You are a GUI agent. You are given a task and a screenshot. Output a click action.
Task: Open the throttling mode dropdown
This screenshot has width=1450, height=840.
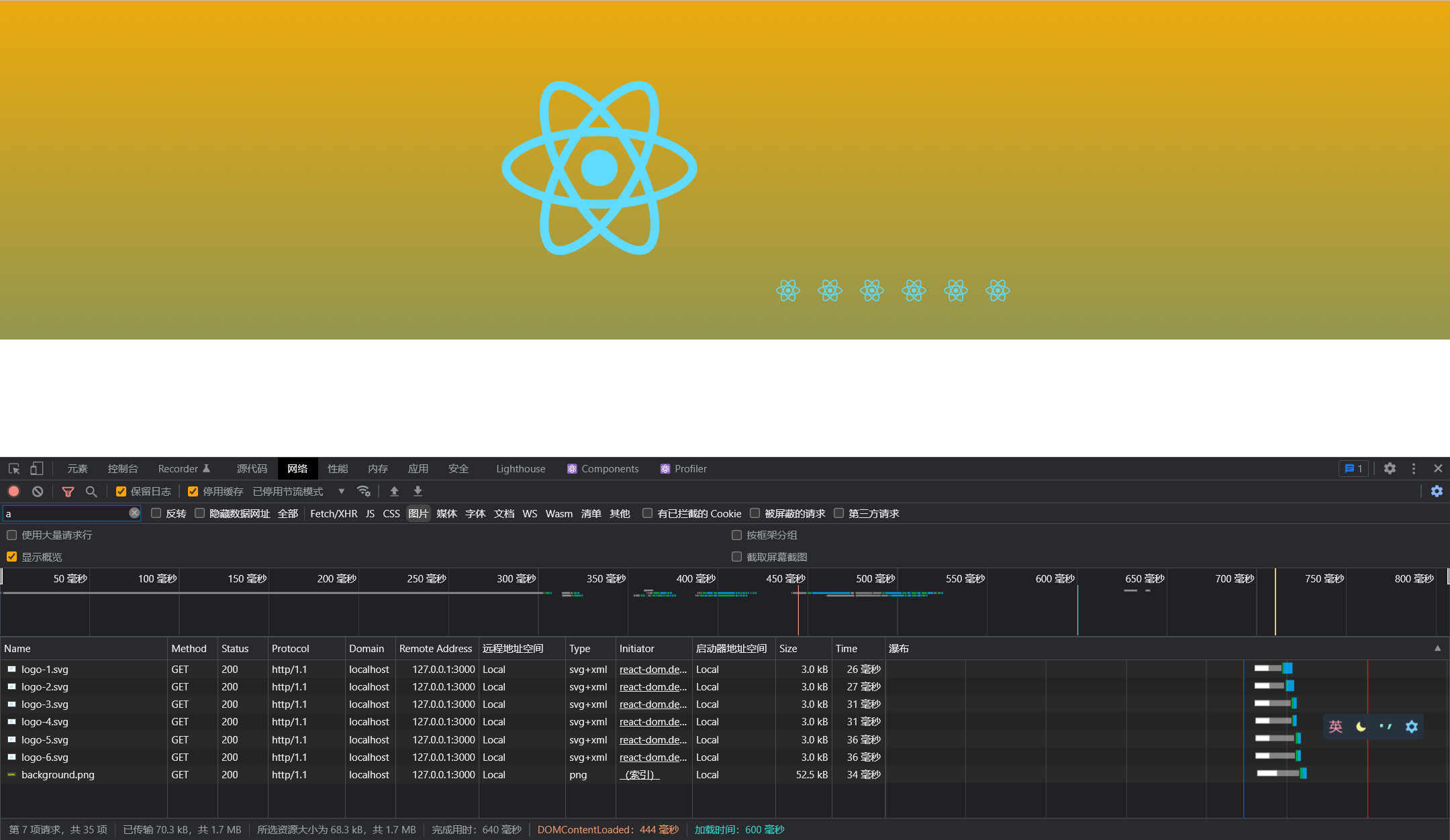point(299,491)
